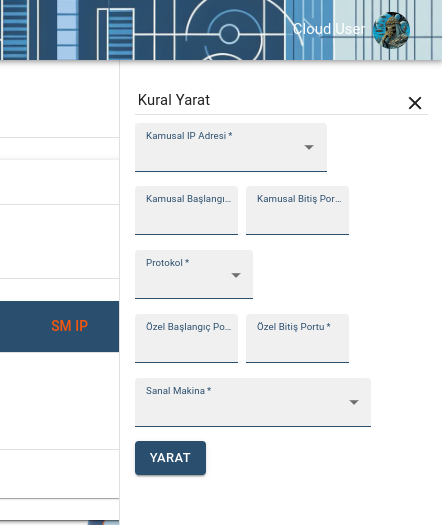Click the YARAT button

click(170, 458)
